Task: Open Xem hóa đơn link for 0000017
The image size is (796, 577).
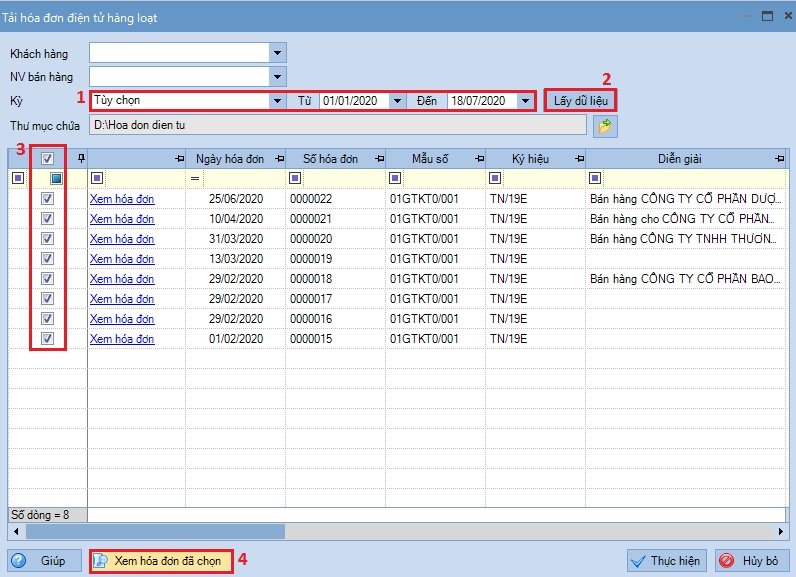Action: click(x=122, y=299)
